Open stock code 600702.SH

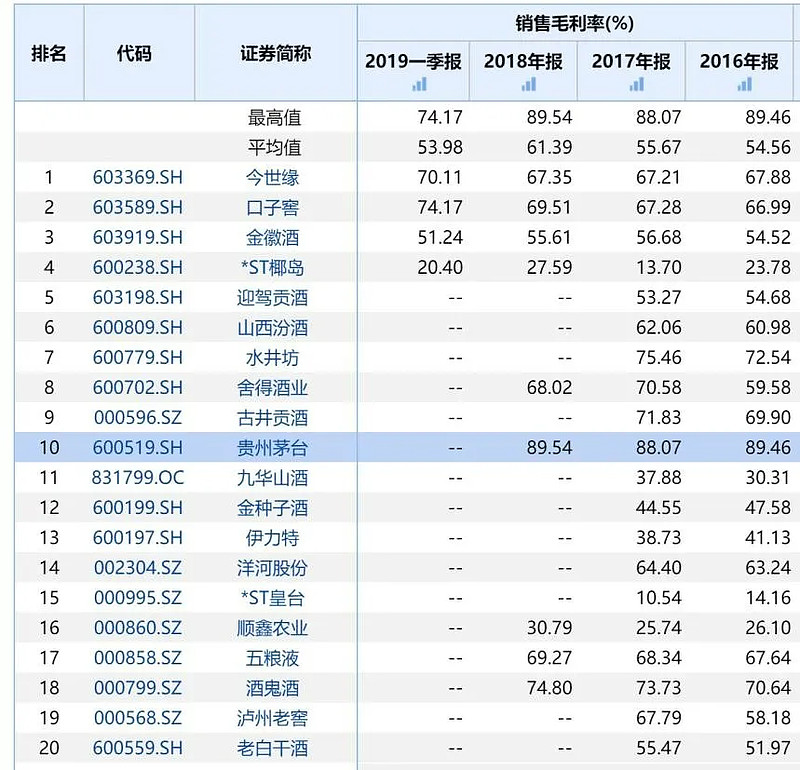[x=138, y=387]
